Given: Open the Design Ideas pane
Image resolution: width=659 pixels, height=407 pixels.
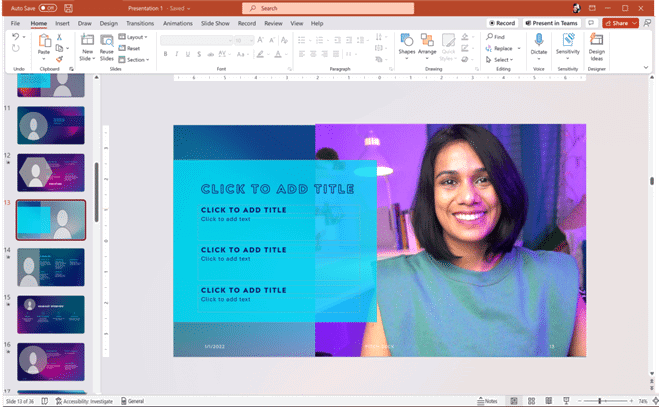Looking at the screenshot, I should click(x=596, y=41).
